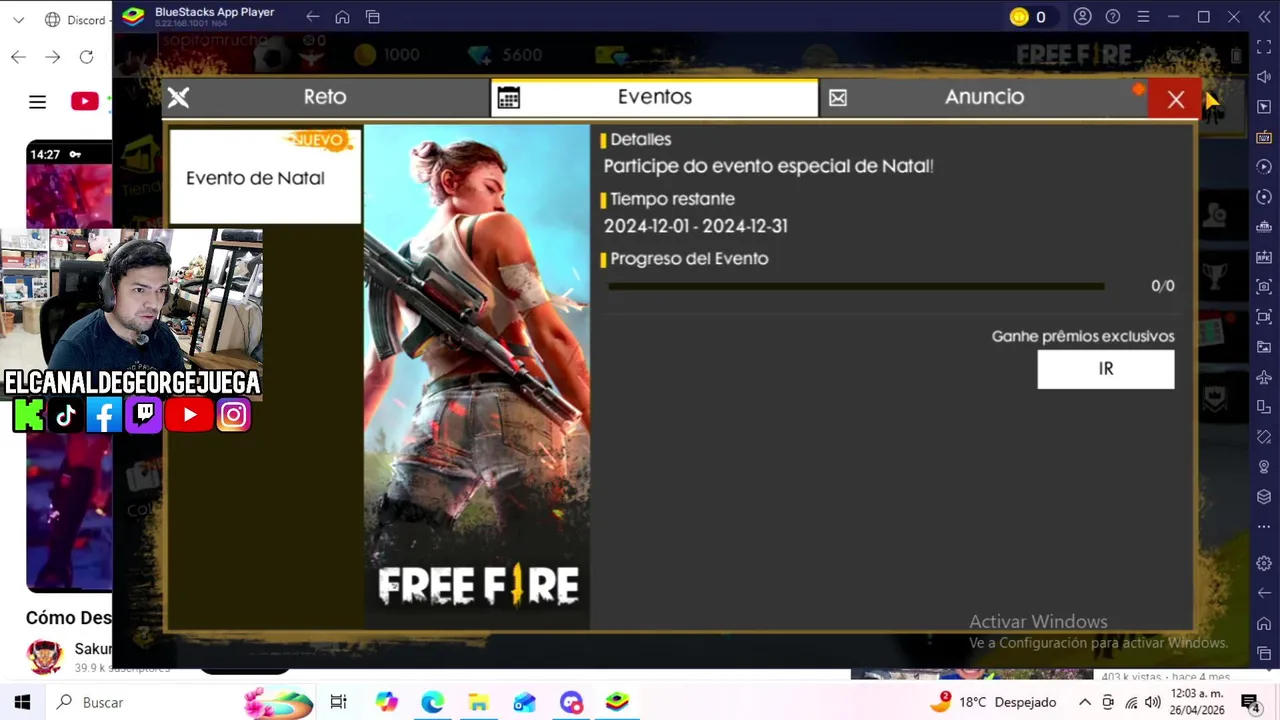Rotate the screen via BlueStacks sidebar icon
1280x720 pixels.
click(1264, 407)
